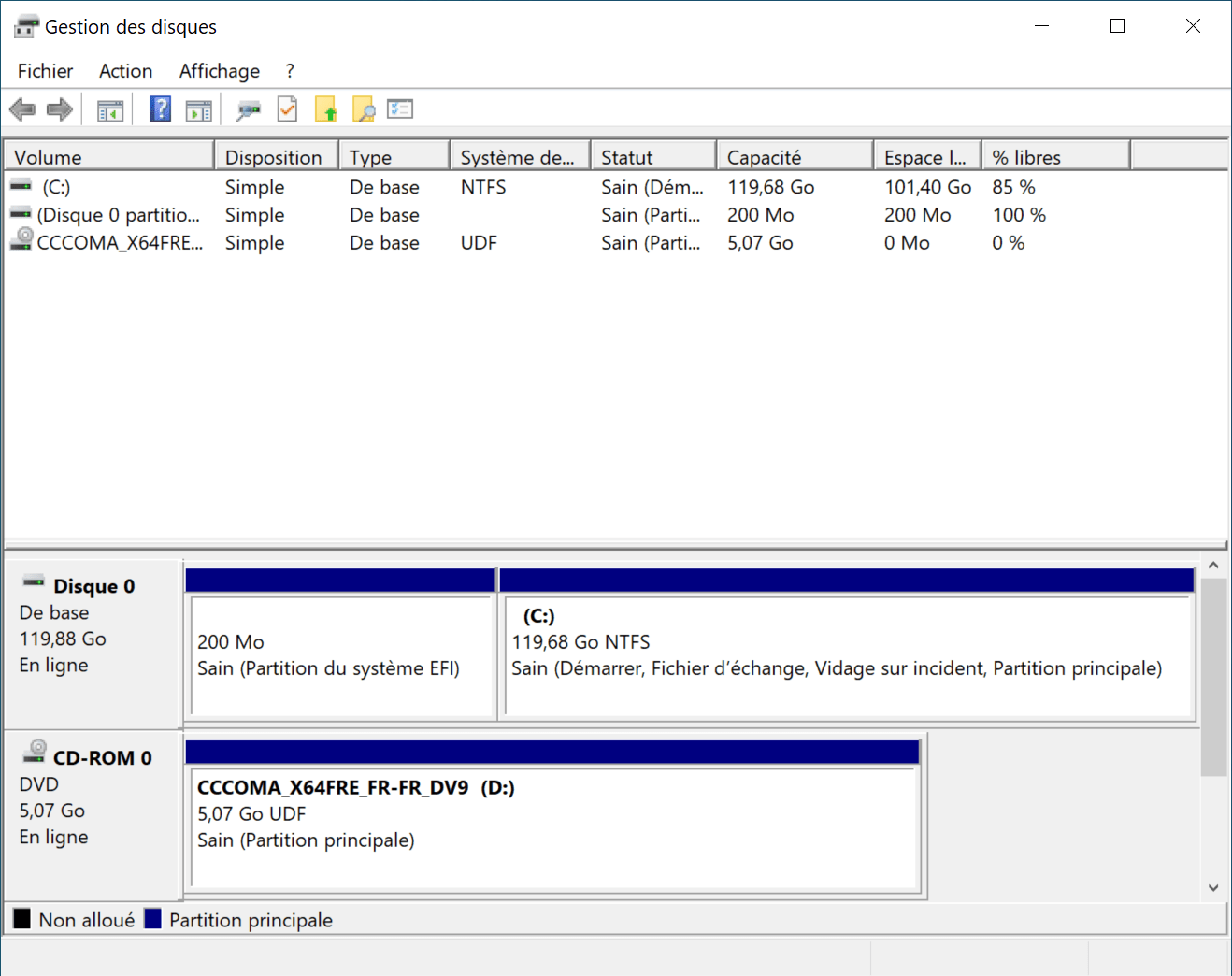Click the Disque 0 disk icon
The width and height of the screenshot is (1232, 976).
click(34, 581)
